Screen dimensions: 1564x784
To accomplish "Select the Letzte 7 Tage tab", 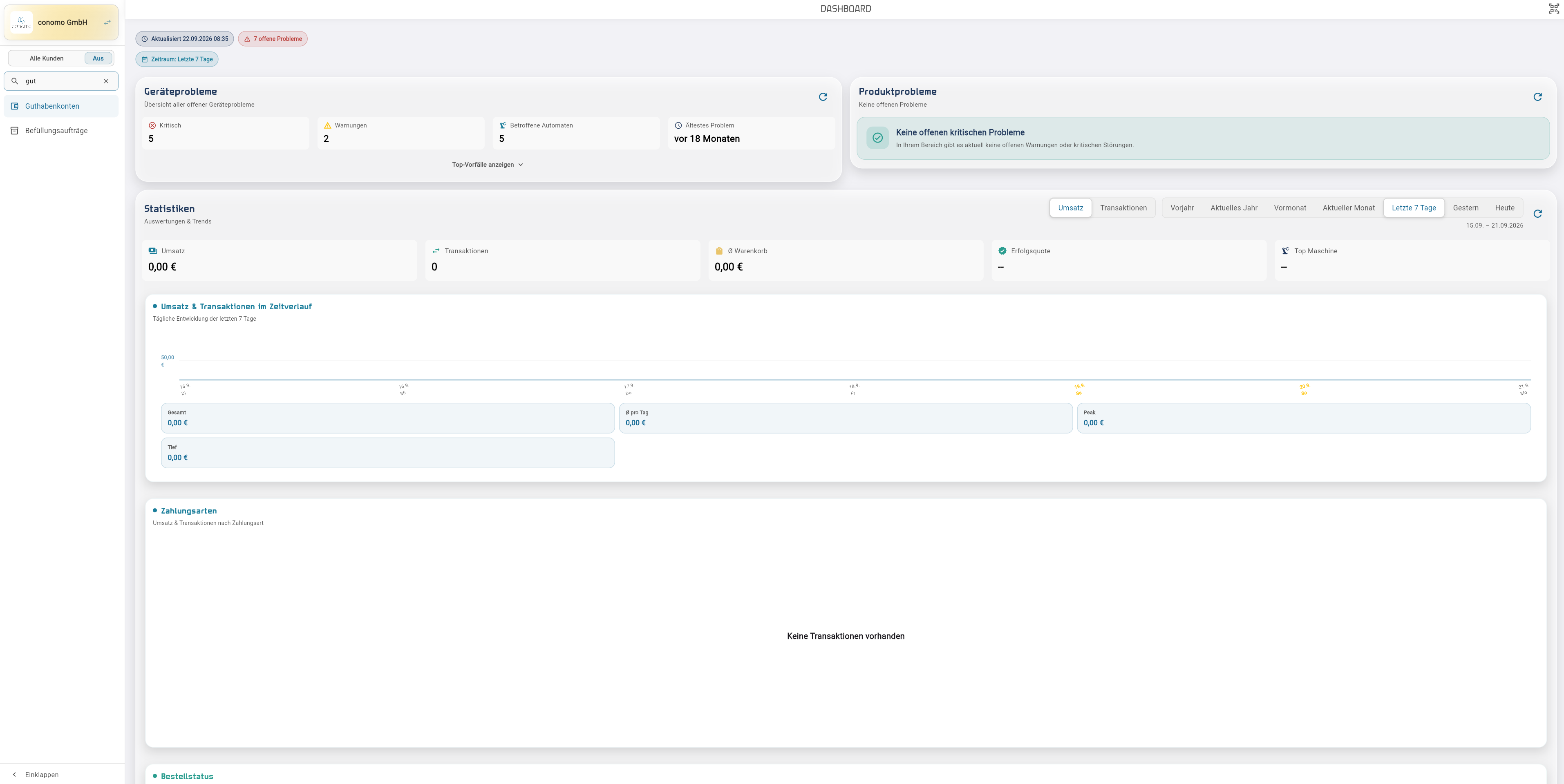I will (1414, 208).
